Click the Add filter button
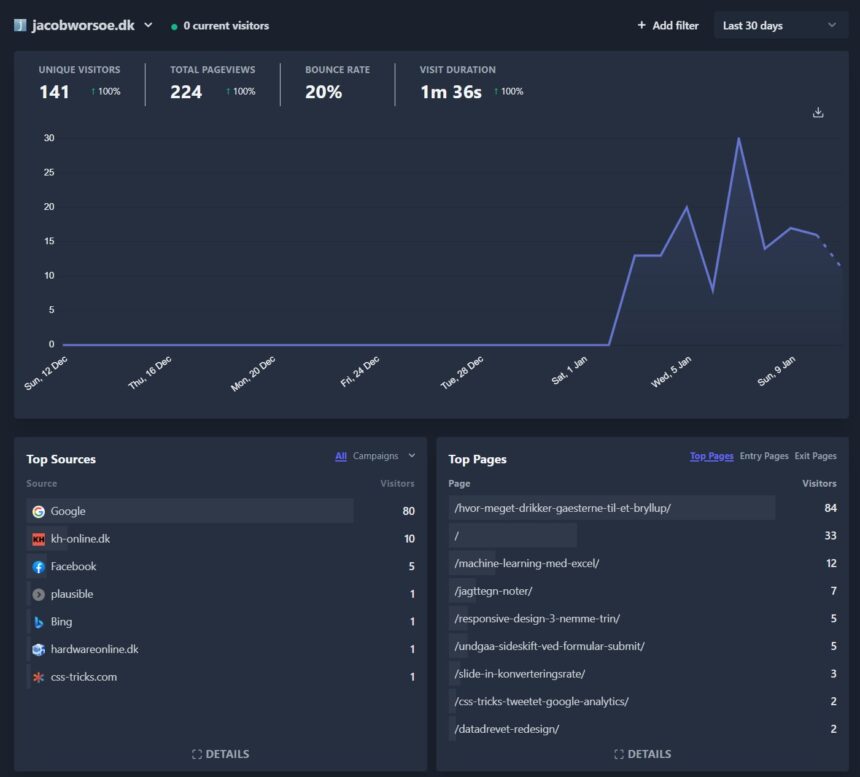Viewport: 860px width, 777px height. pyautogui.click(x=668, y=25)
